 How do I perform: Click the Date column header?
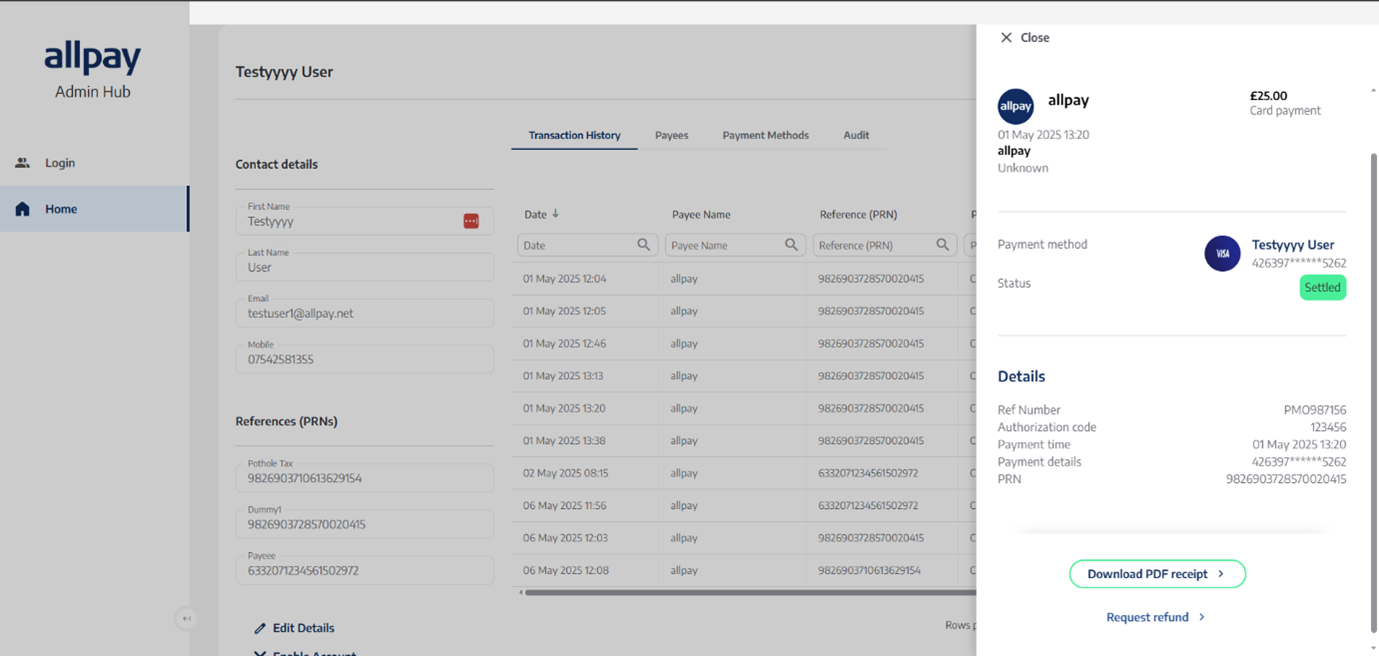[x=536, y=214]
